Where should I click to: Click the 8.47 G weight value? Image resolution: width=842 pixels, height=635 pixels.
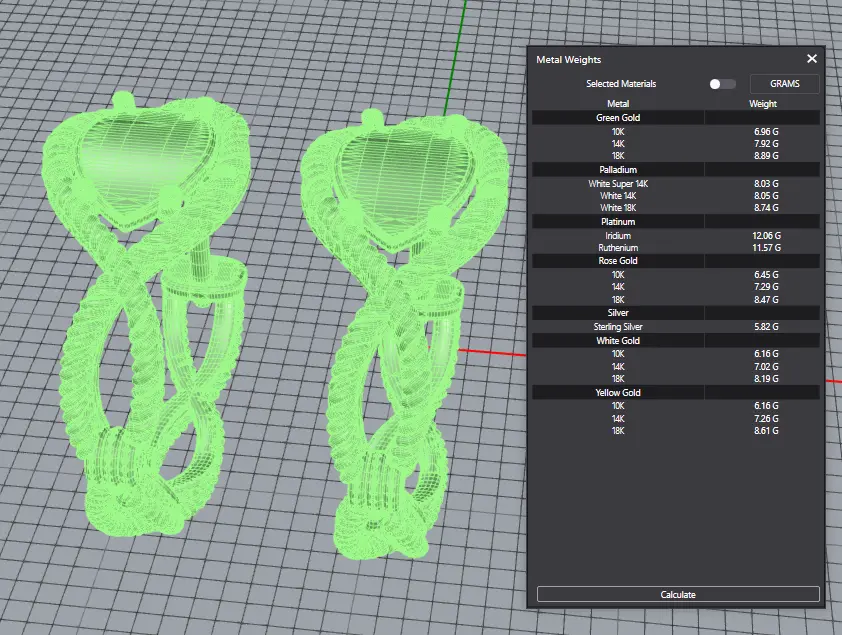coord(766,300)
